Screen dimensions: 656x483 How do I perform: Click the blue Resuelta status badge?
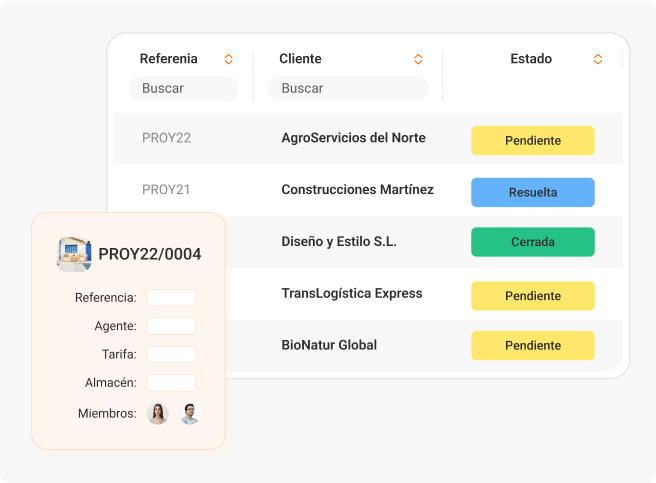coord(532,192)
